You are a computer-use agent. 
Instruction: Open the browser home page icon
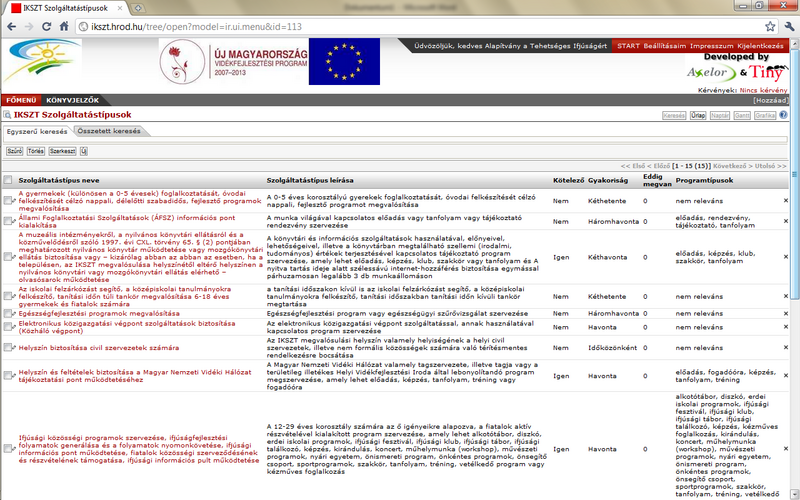tap(64, 27)
